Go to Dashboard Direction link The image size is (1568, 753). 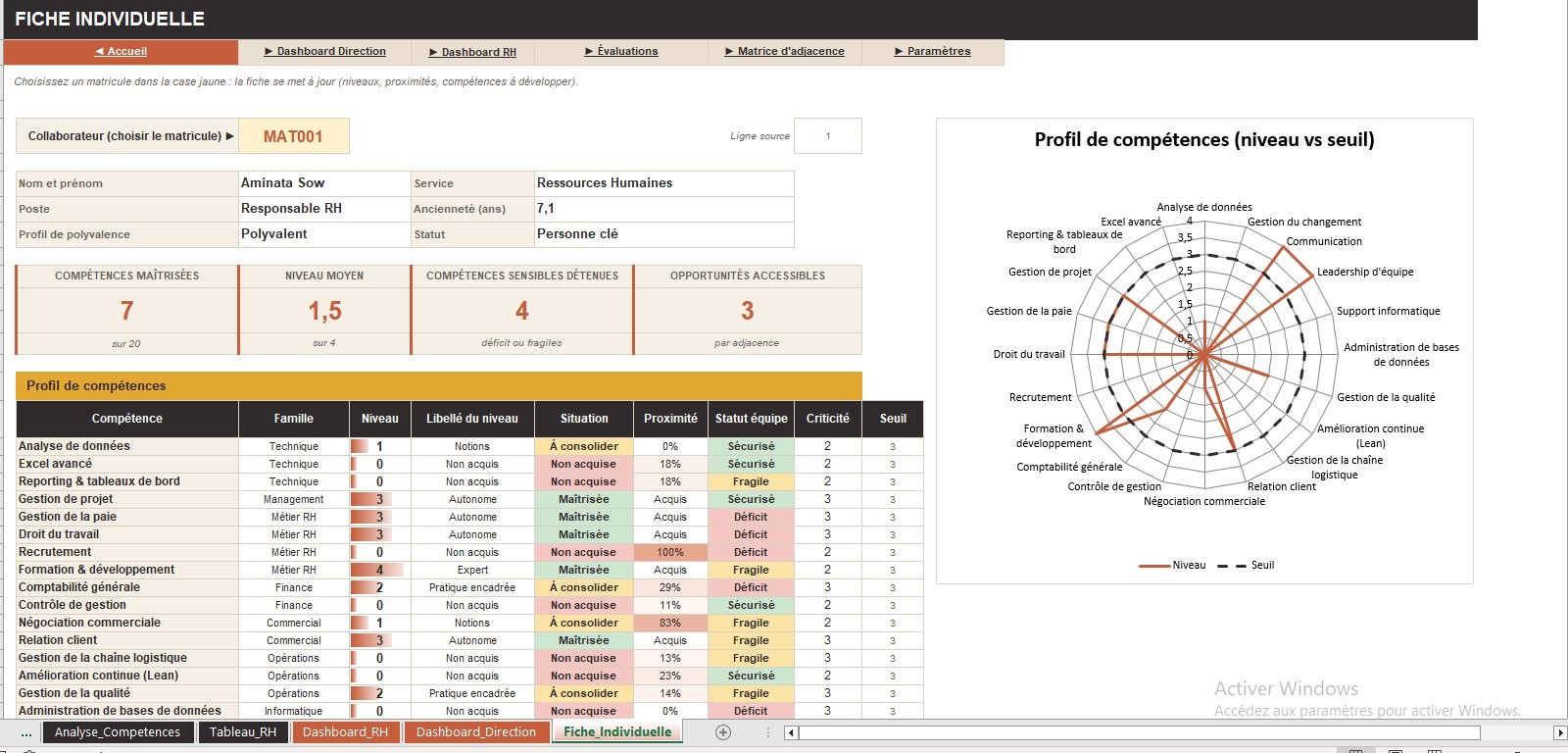tap(325, 52)
